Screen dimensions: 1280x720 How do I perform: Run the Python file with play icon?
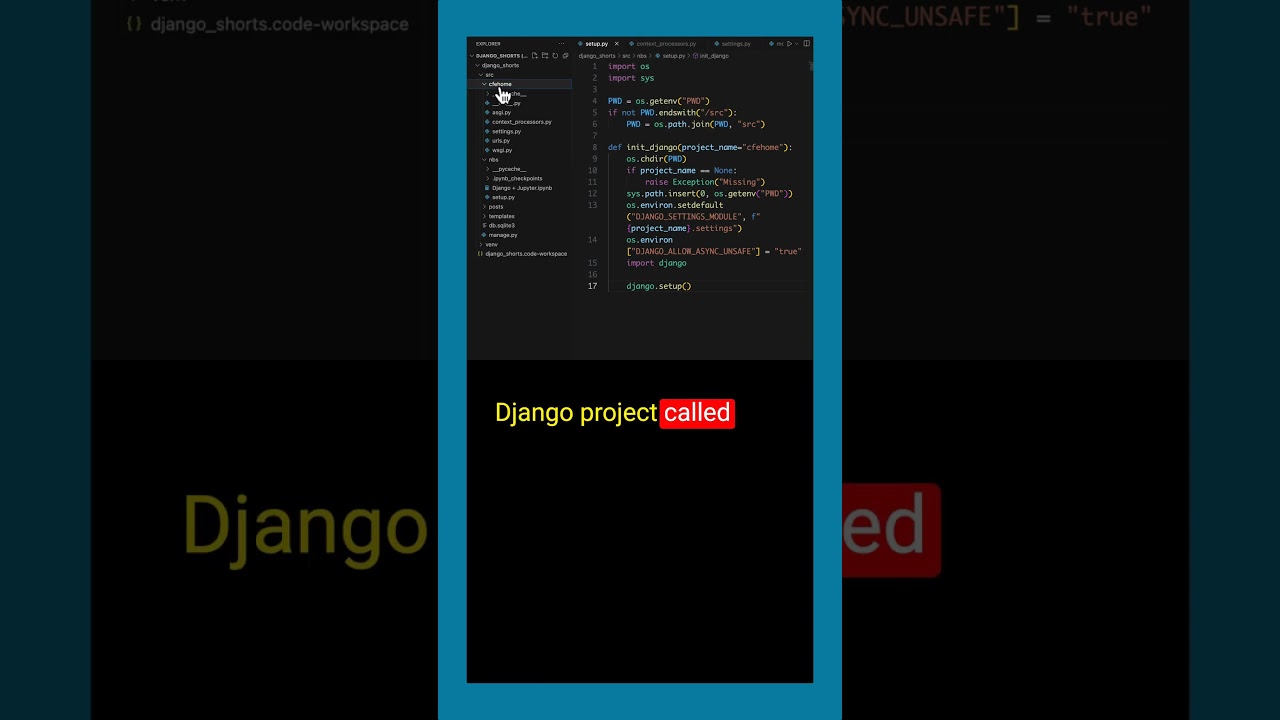pyautogui.click(x=789, y=44)
